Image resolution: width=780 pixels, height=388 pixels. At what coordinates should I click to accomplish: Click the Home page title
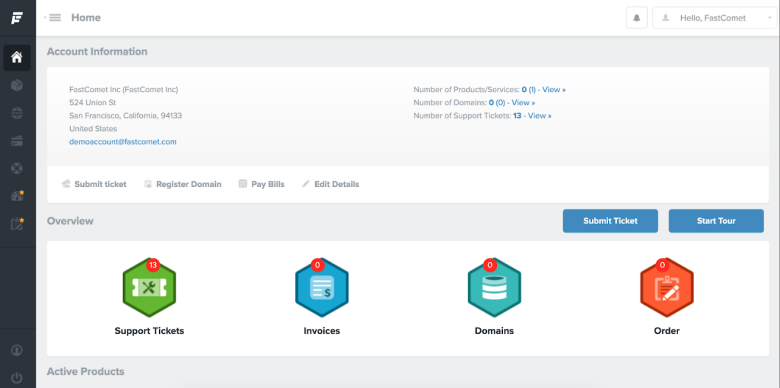pyautogui.click(x=86, y=18)
